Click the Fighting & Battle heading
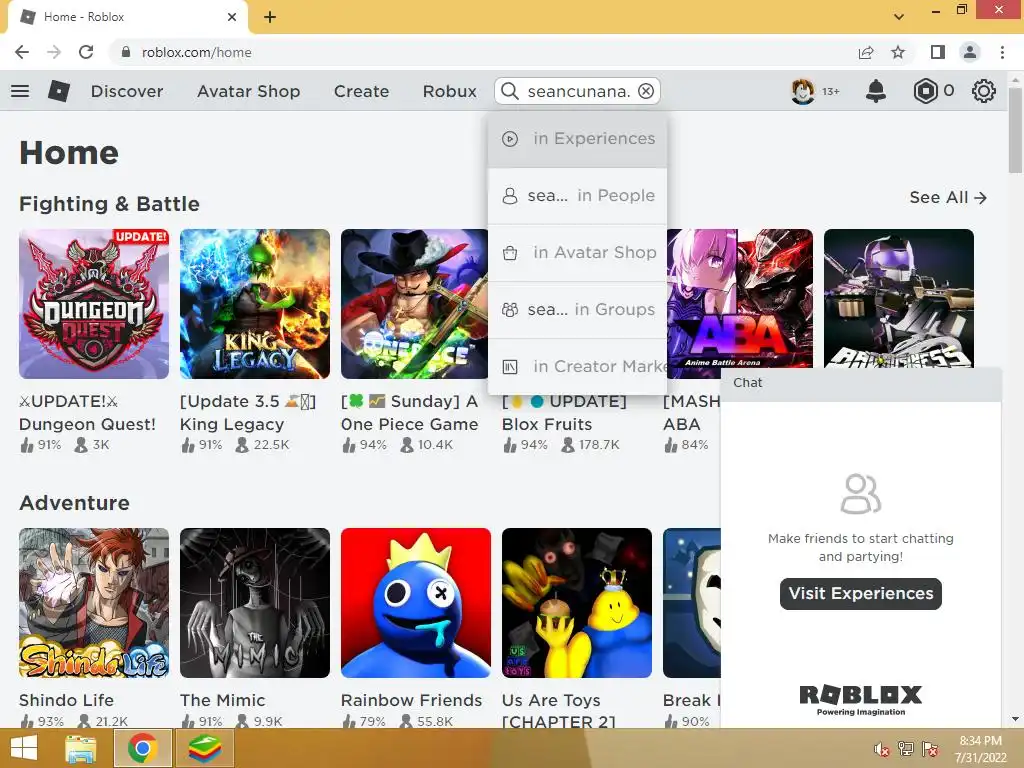This screenshot has width=1024, height=768. tap(109, 204)
